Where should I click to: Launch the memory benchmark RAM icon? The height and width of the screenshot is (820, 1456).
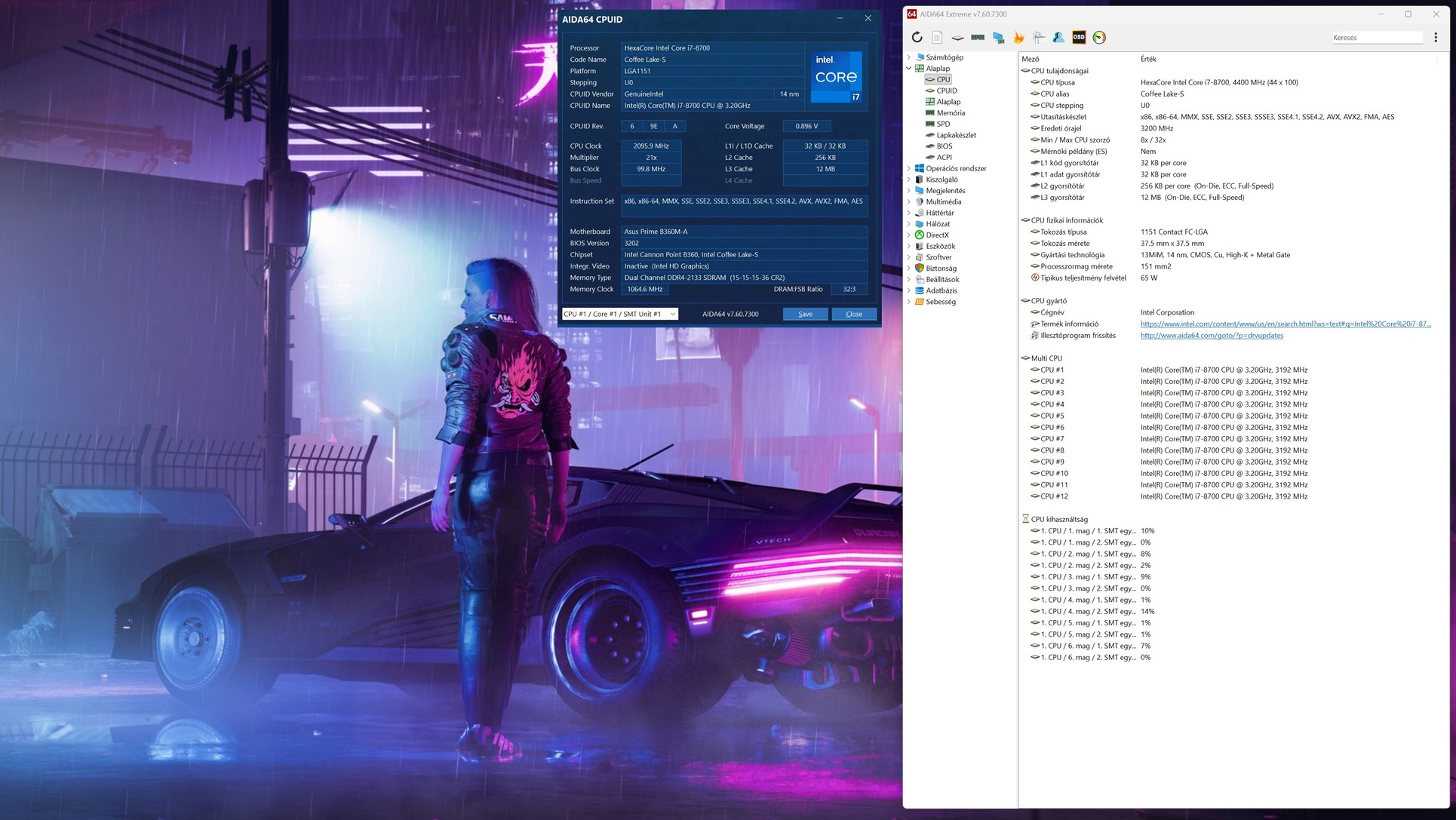click(x=978, y=37)
